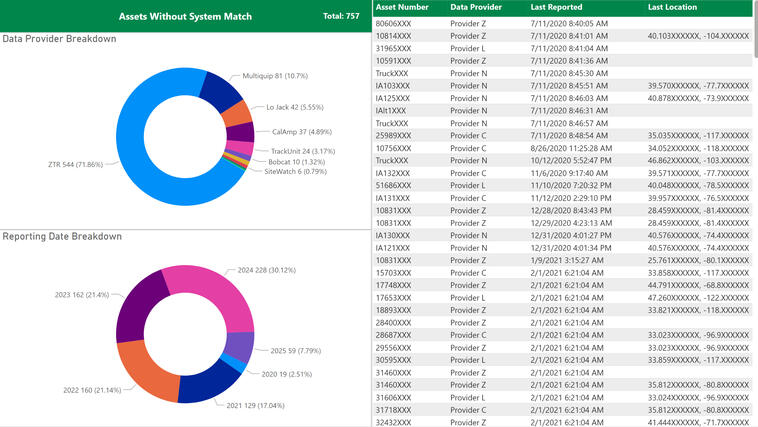The width and height of the screenshot is (758, 427).
Task: Click the 'Total: 757' card in header
Action: coord(341,17)
